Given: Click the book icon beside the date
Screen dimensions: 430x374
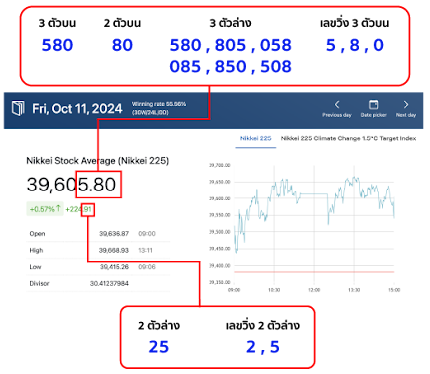Looking at the screenshot, I should pos(18,109).
